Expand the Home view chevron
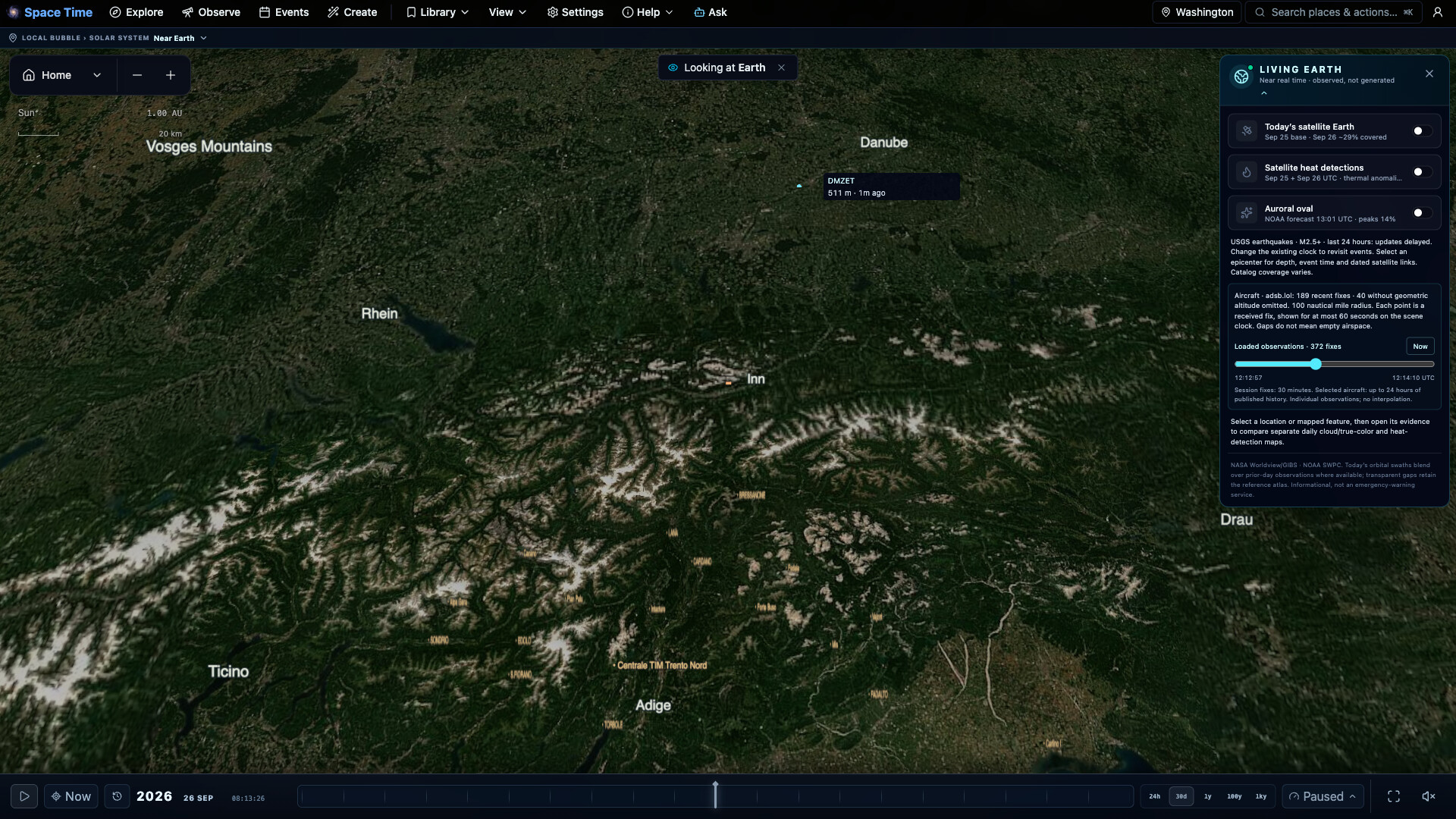 pos(97,75)
